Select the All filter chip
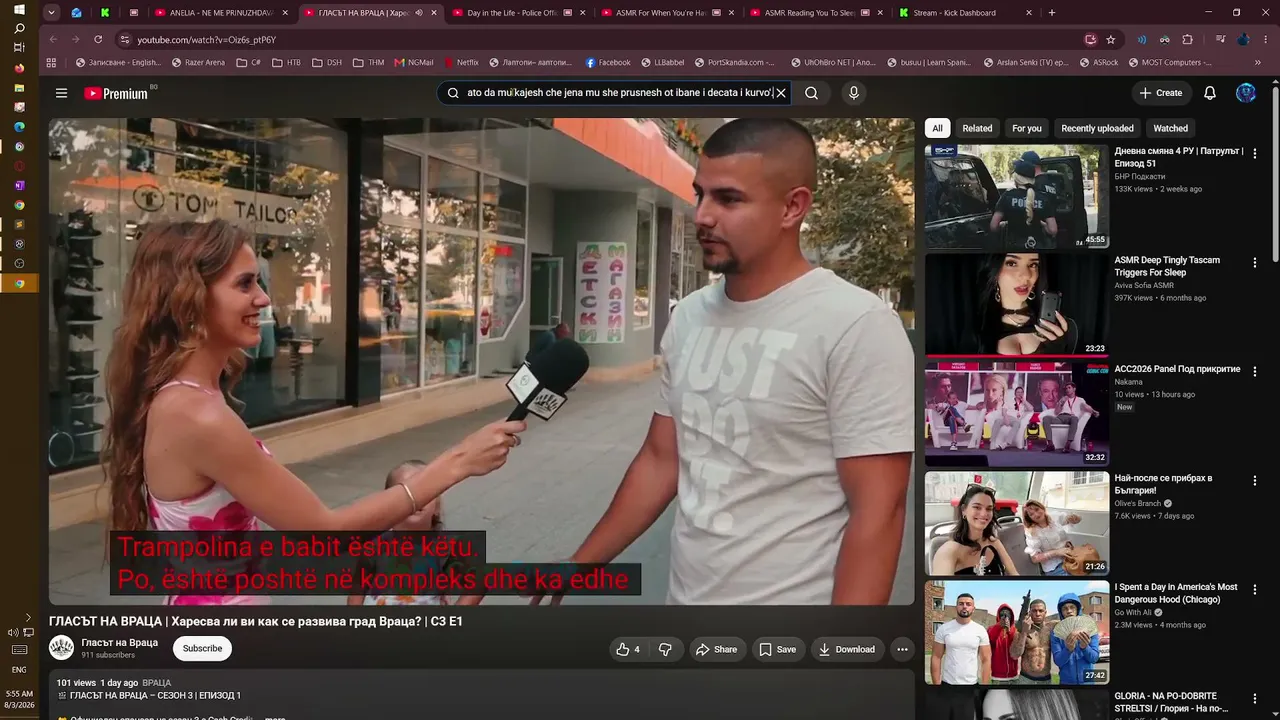 pyautogui.click(x=937, y=128)
